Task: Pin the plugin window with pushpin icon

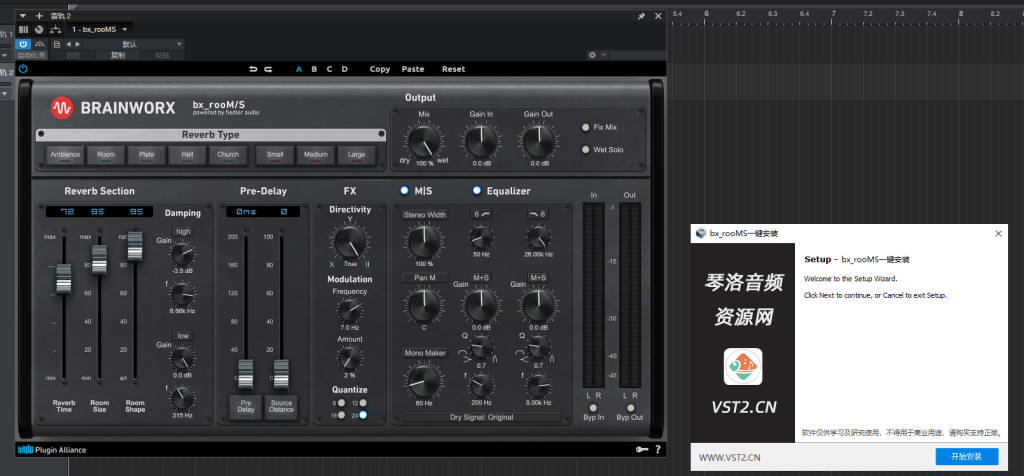Action: point(641,16)
